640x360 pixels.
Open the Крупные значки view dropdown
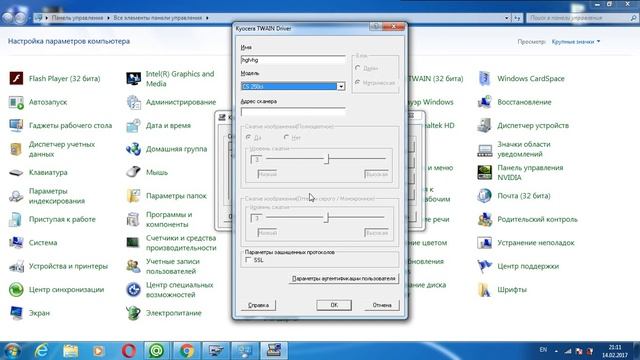pos(576,42)
